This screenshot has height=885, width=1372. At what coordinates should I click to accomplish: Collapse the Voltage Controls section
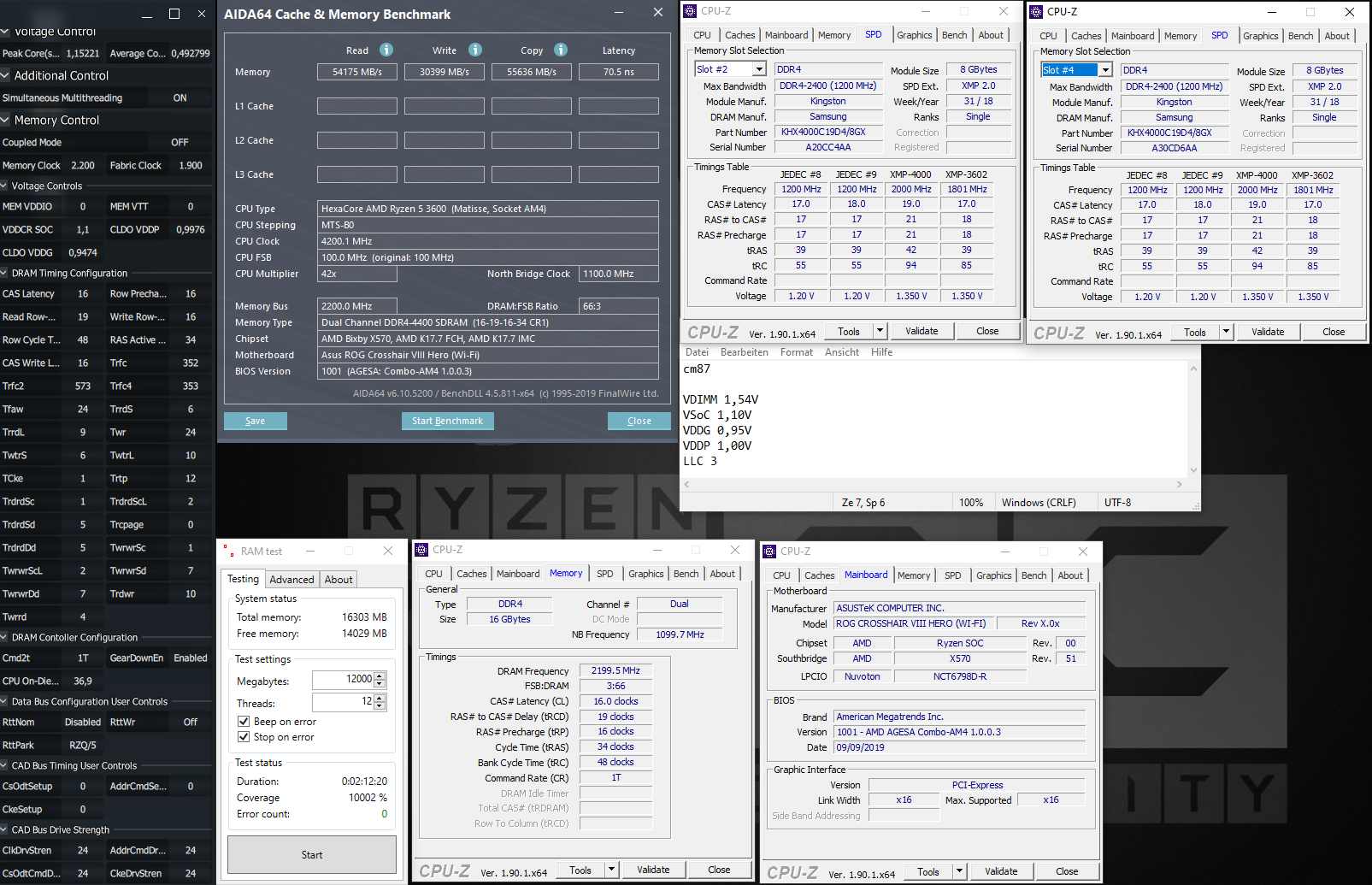[x=5, y=186]
